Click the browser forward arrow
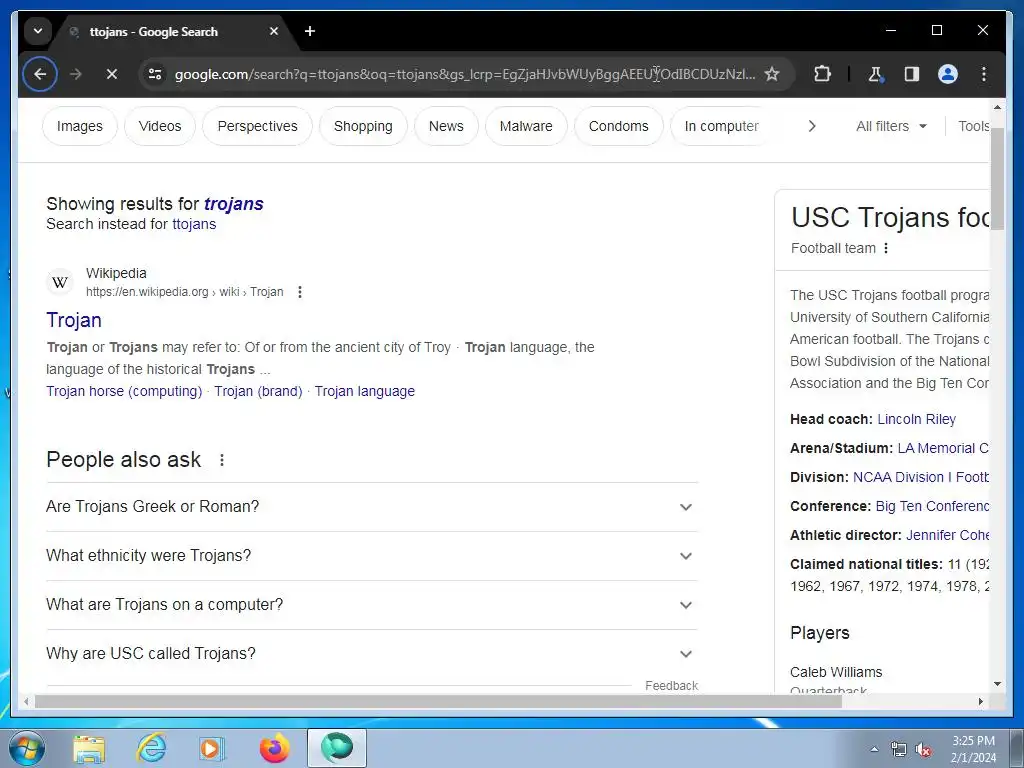The image size is (1024, 768). pos(76,74)
